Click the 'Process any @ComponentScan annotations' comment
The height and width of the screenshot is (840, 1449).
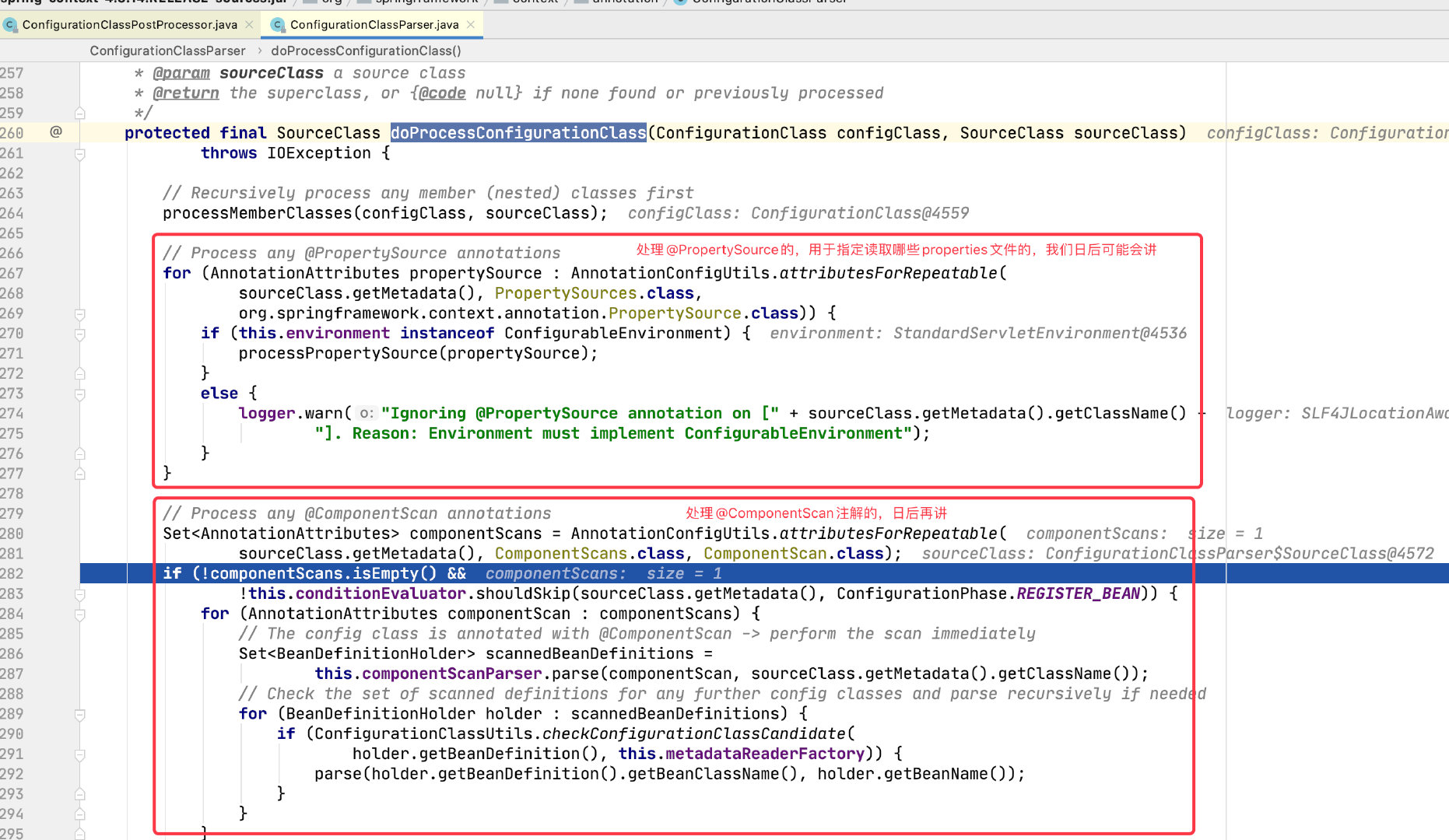357,514
